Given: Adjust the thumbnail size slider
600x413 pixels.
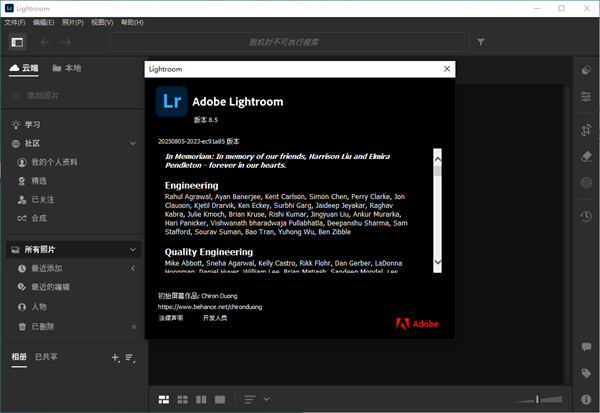Looking at the screenshot, I should [x=537, y=400].
